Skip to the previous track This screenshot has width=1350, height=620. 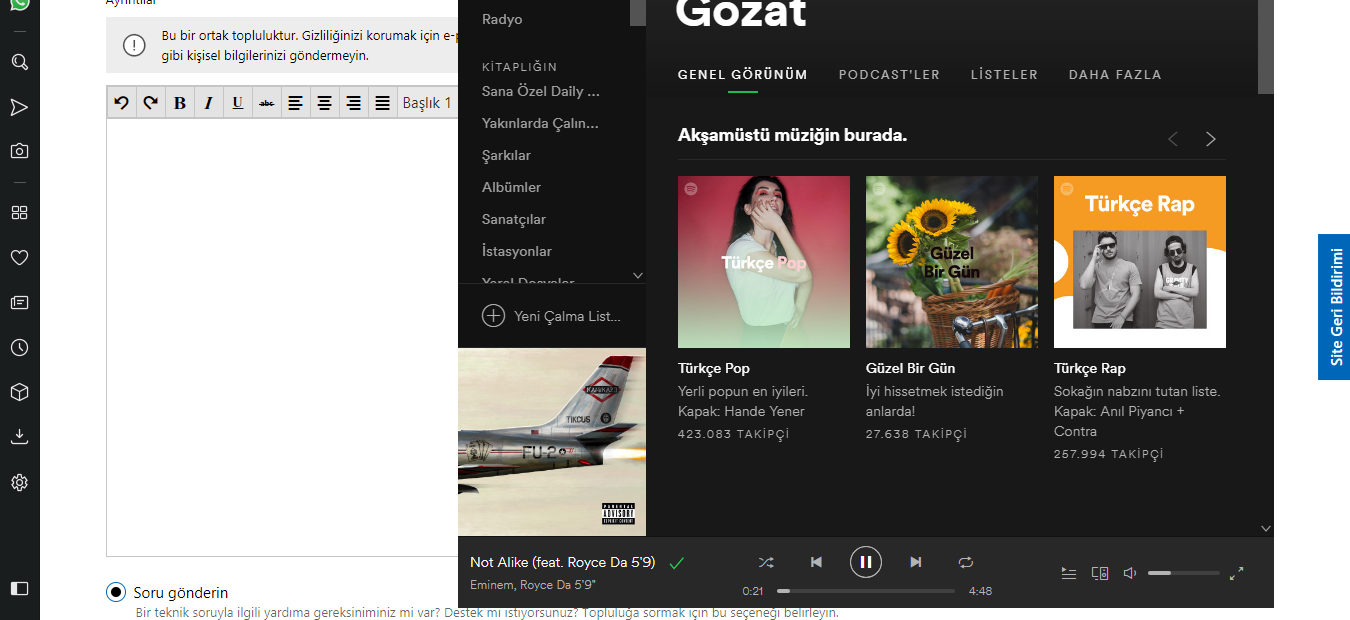[x=816, y=562]
